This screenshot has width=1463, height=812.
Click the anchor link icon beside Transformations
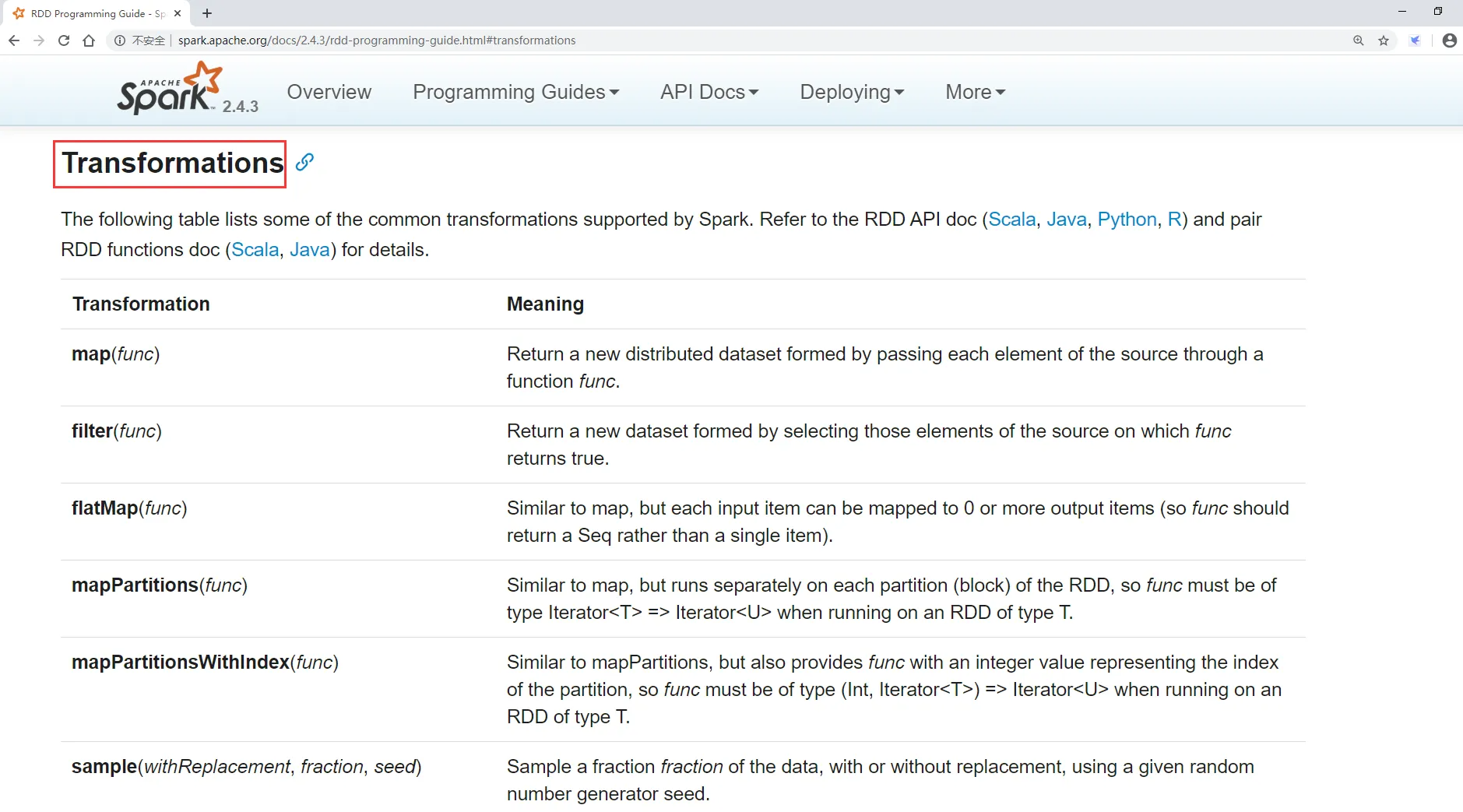(x=304, y=162)
